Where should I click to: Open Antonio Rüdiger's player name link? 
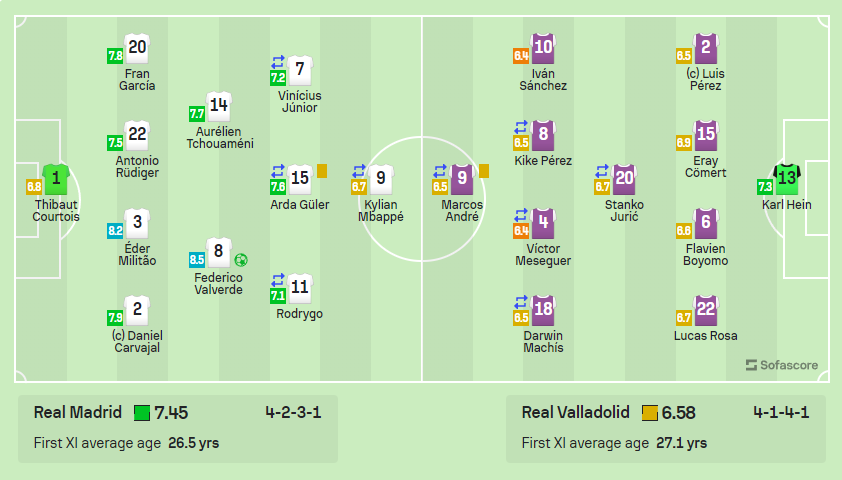pos(137,166)
